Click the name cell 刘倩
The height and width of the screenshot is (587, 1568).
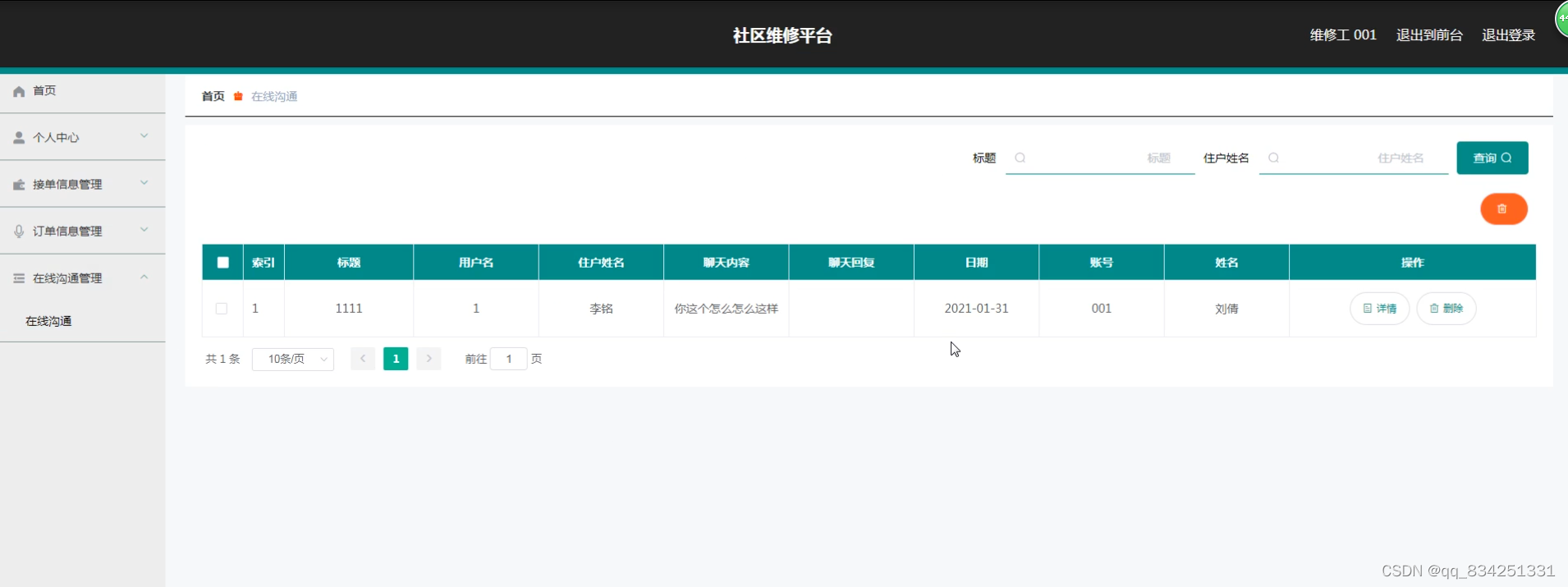(1226, 309)
